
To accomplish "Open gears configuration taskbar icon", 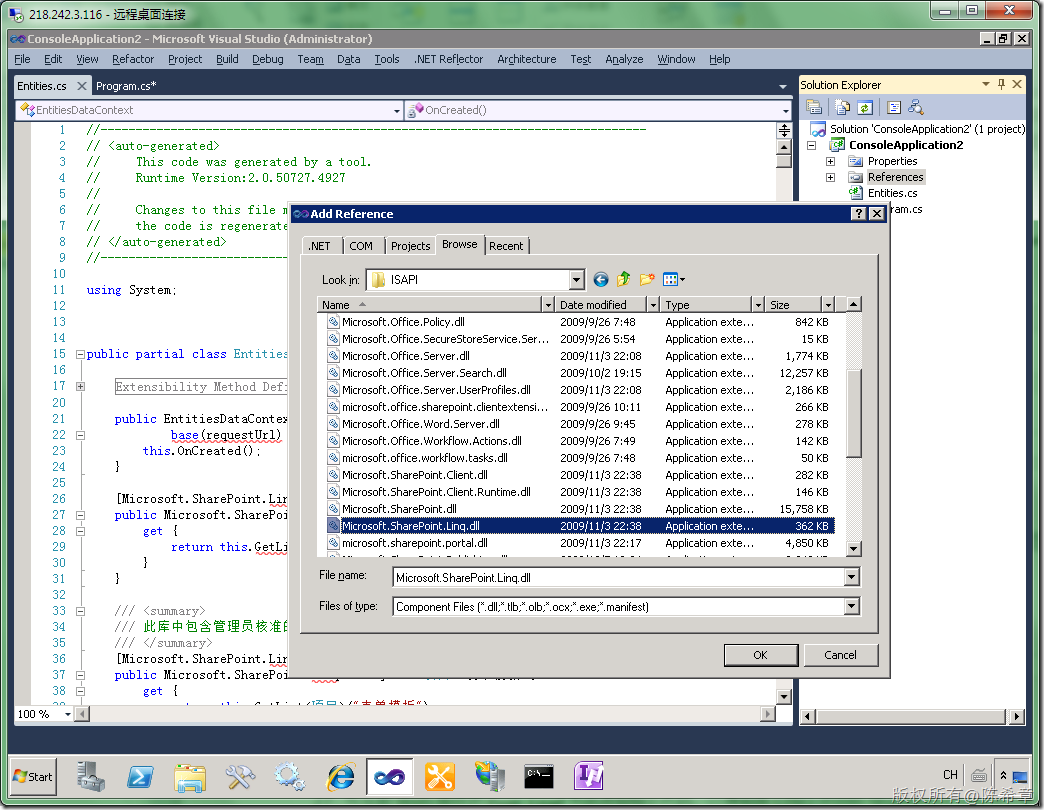I will click(x=290, y=776).
